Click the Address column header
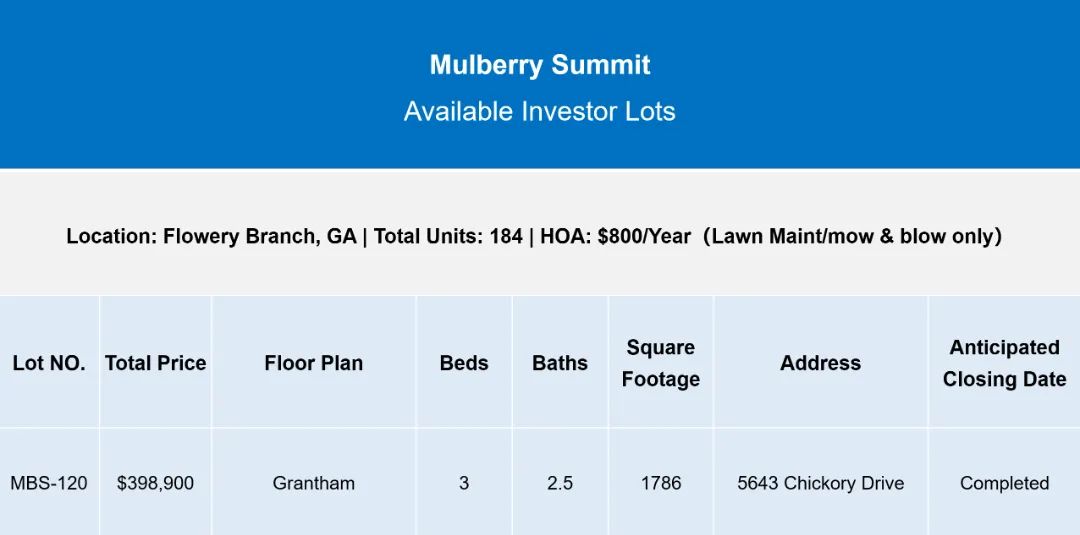This screenshot has width=1080, height=535. click(820, 363)
